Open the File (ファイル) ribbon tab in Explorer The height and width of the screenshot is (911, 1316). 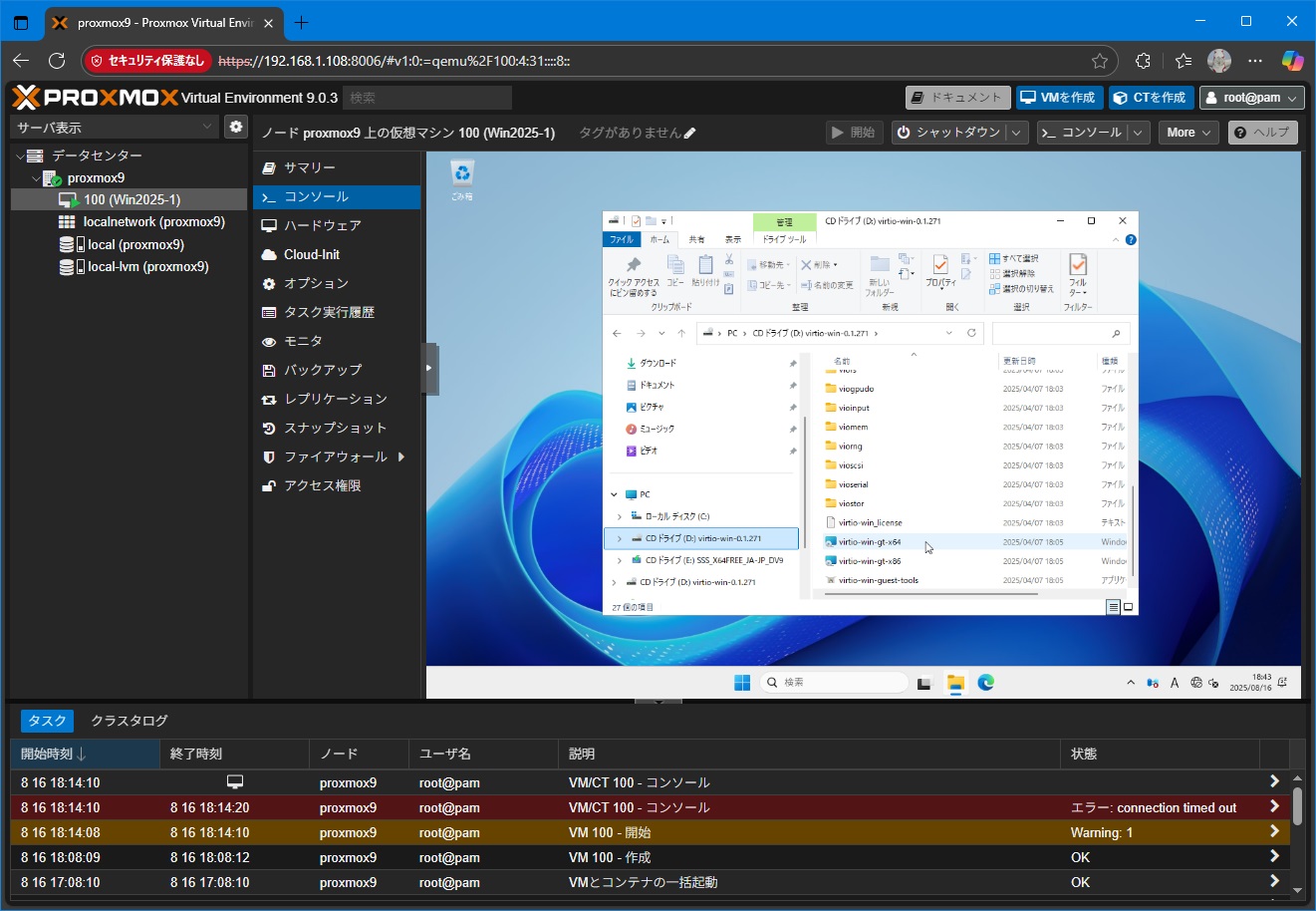[622, 239]
